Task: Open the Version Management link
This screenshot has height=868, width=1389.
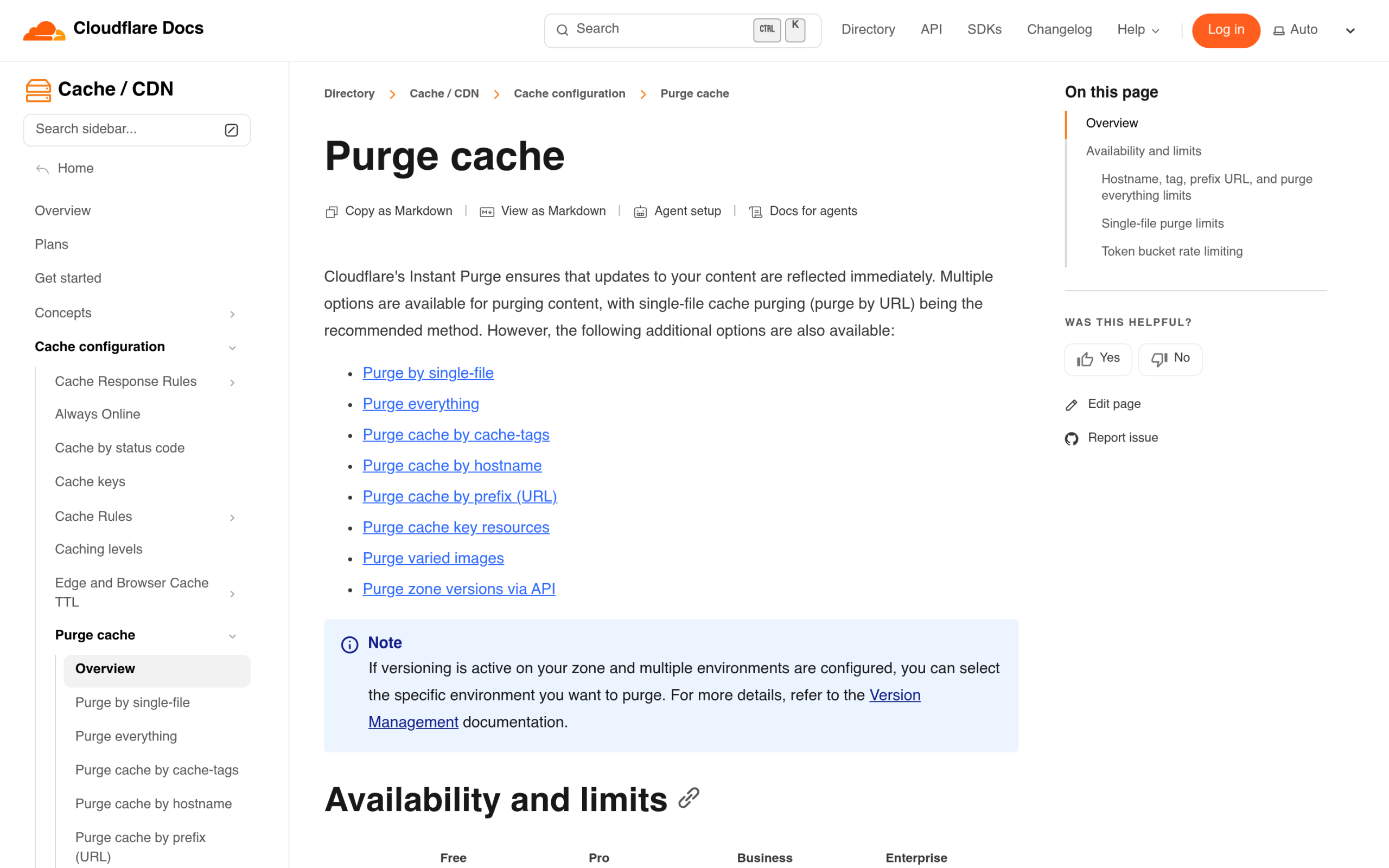Action: coord(894,695)
